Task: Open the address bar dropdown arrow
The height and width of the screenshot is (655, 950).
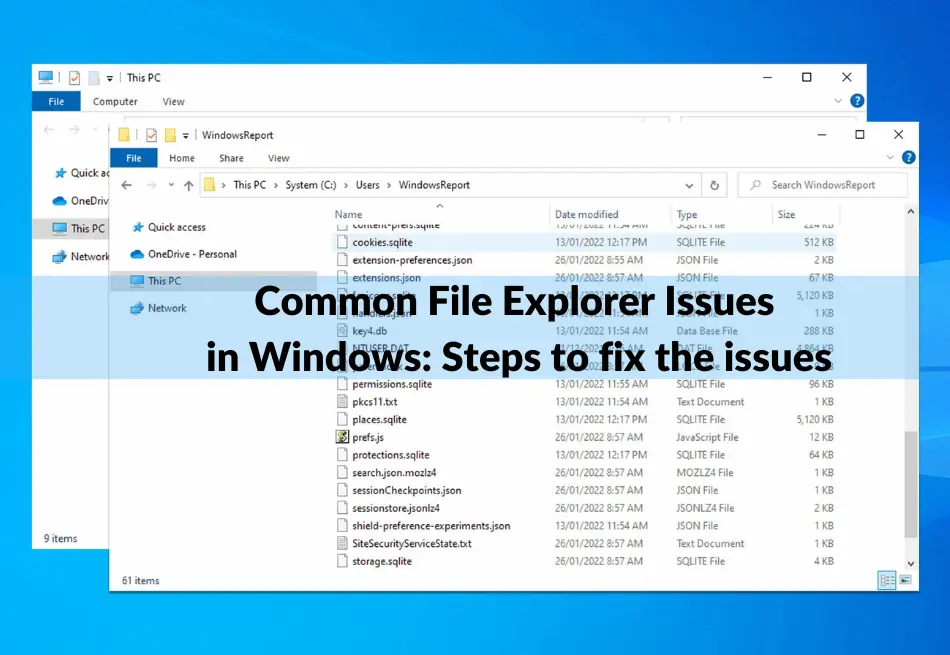Action: 688,185
